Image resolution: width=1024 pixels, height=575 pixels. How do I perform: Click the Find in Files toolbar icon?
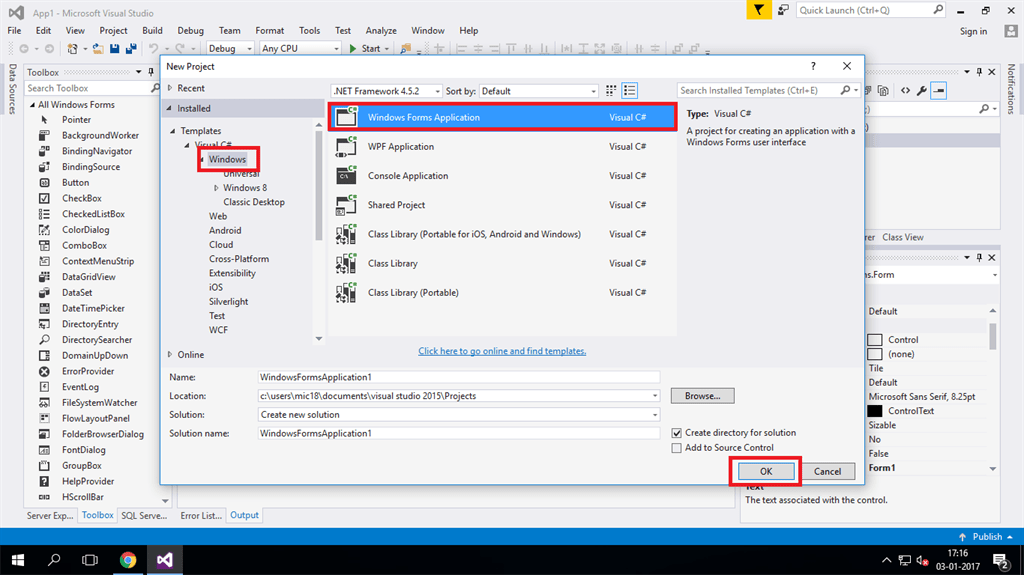coord(406,48)
